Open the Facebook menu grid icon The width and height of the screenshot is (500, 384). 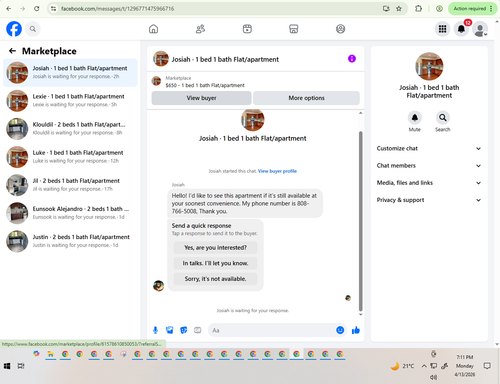442,29
